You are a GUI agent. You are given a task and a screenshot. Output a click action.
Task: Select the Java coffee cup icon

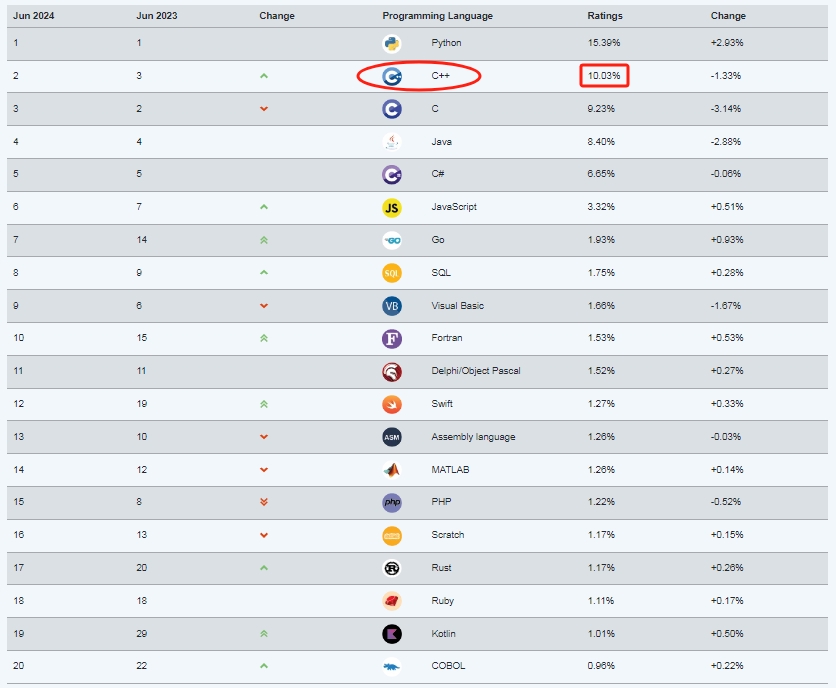[x=392, y=142]
